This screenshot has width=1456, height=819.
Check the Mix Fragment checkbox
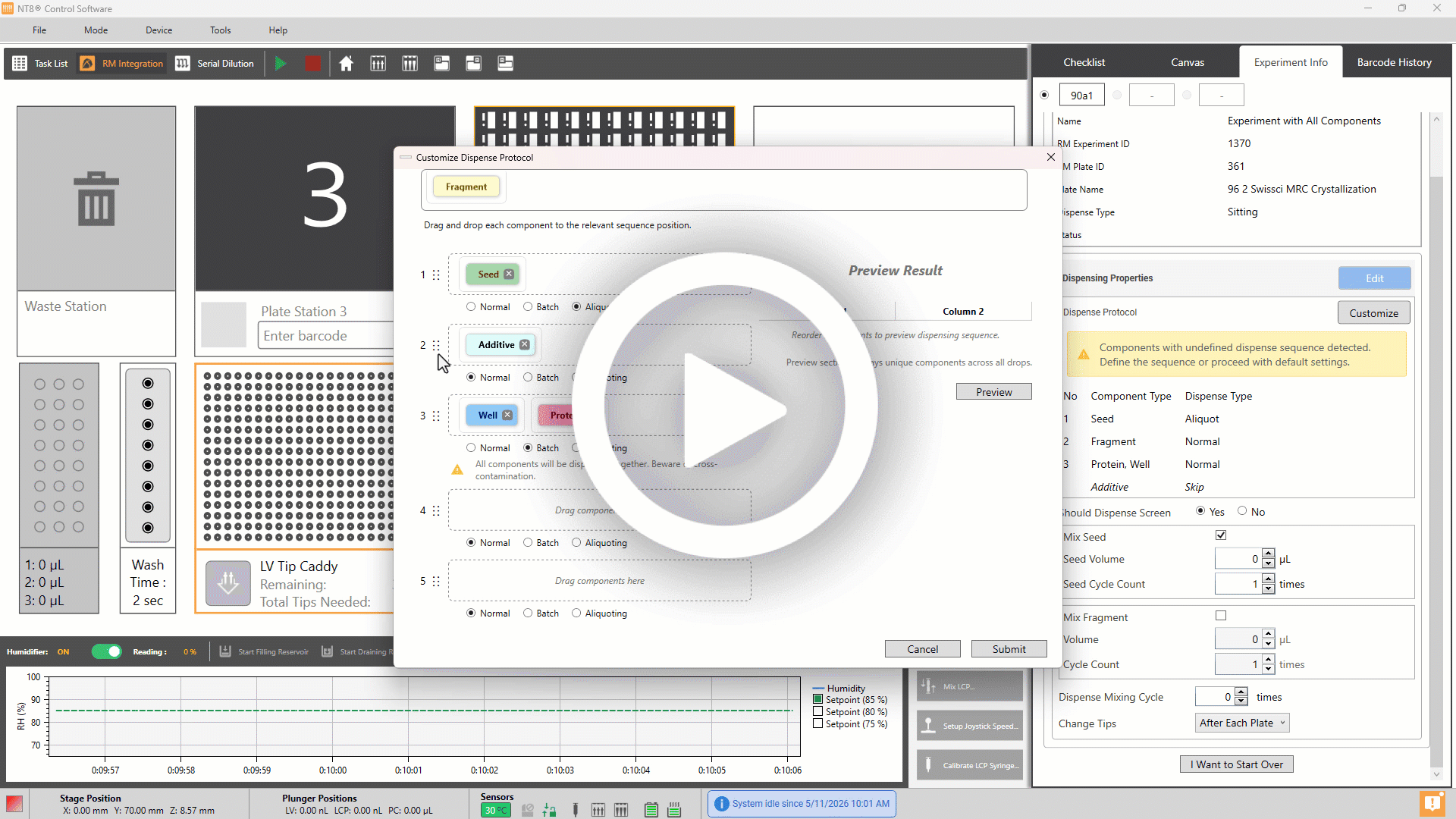(x=1221, y=616)
